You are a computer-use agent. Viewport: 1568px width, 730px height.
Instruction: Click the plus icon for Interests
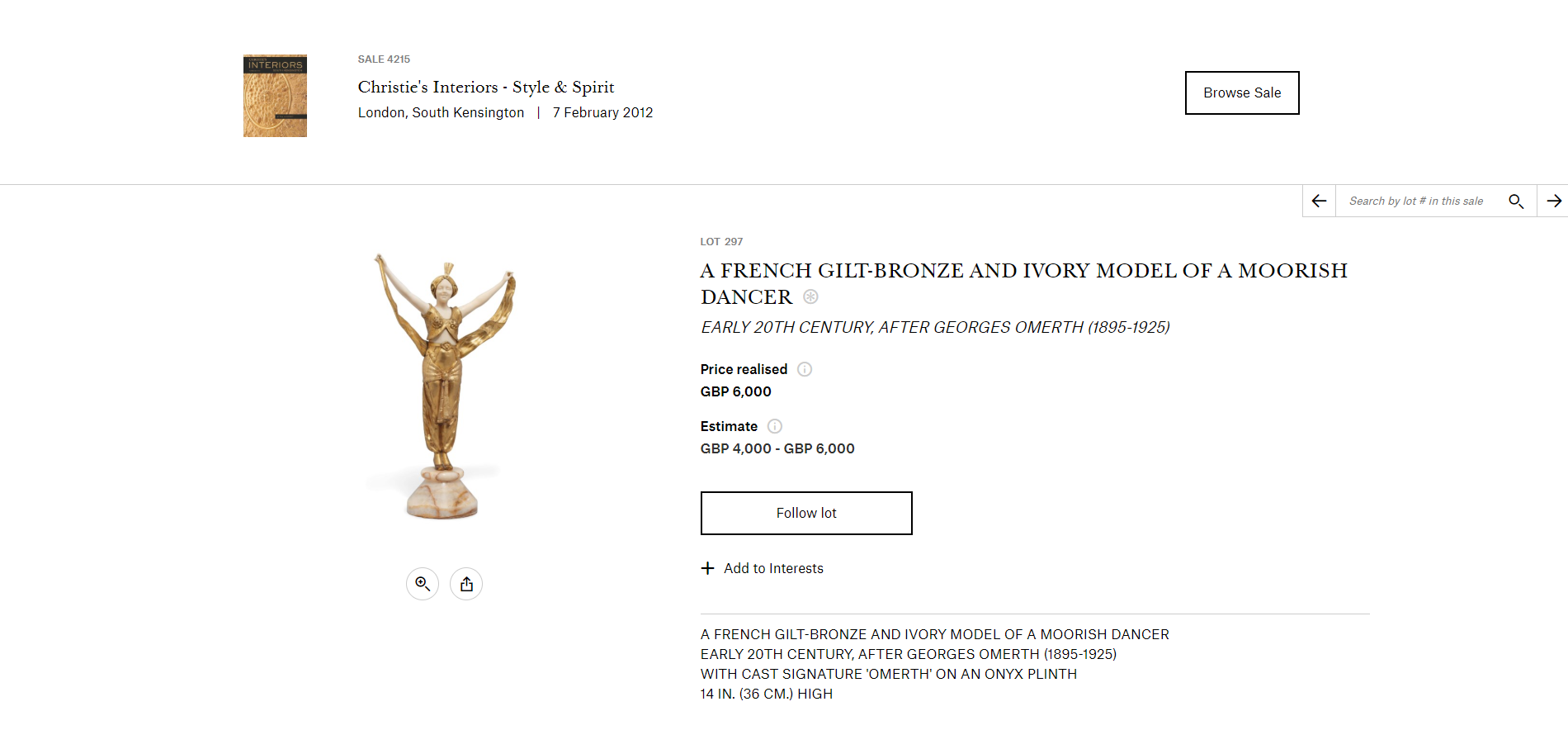coord(707,568)
